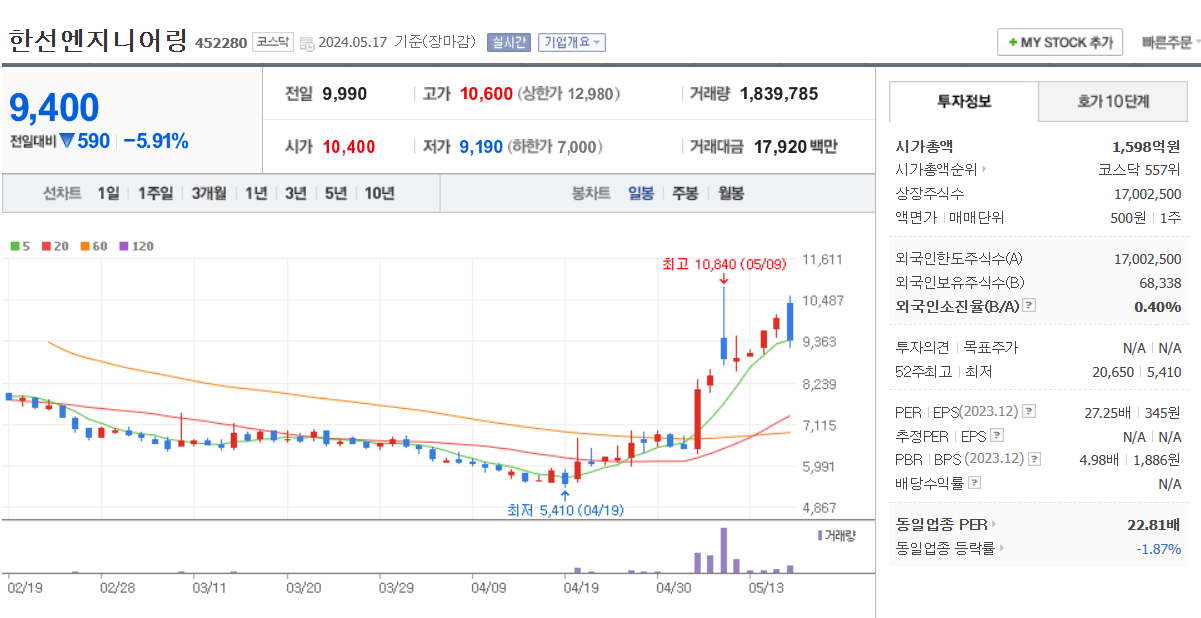Click help icon next to PBR BPS(2023.12)
The image size is (1201, 618).
[x=1035, y=460]
